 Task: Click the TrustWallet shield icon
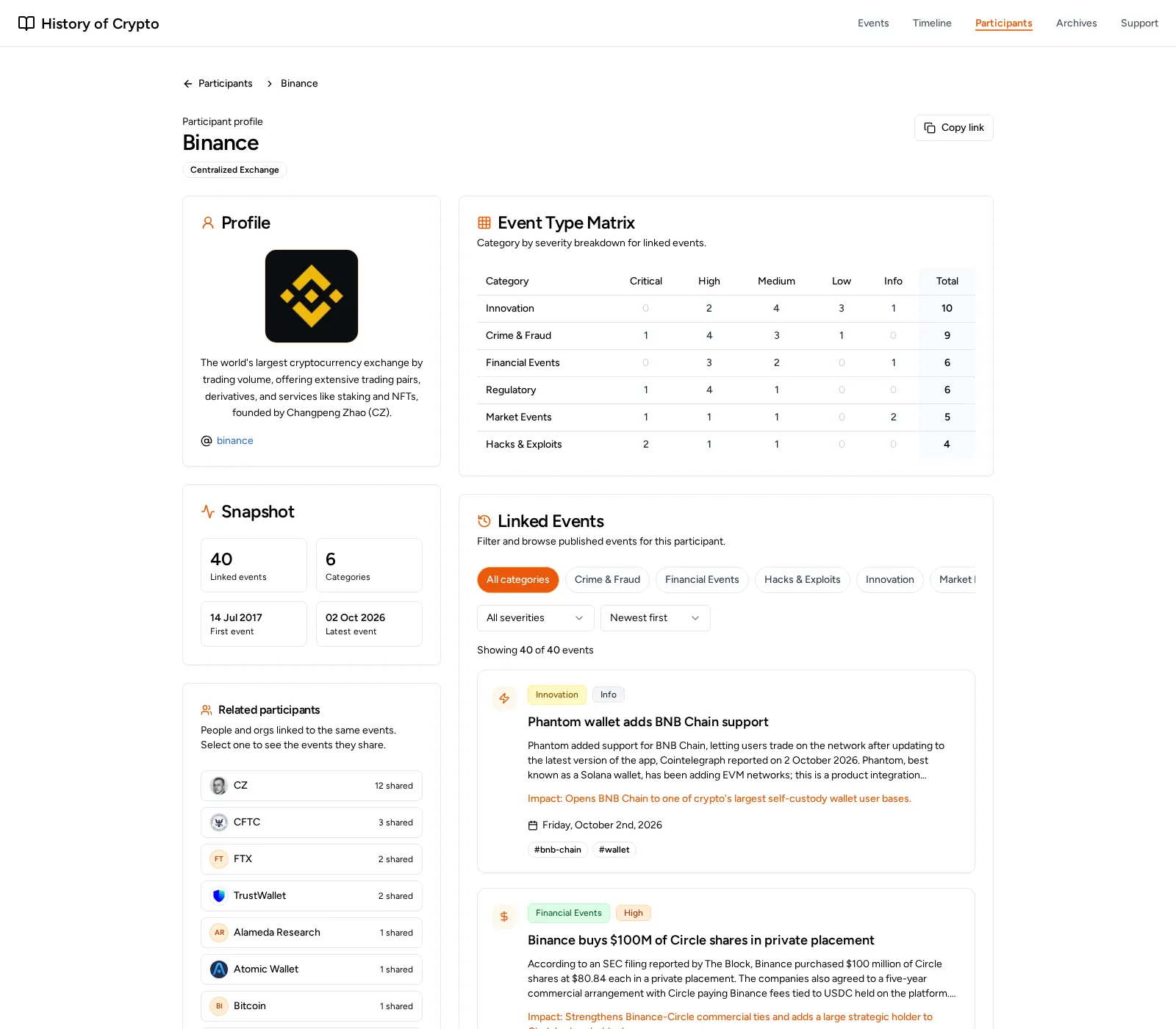[219, 896]
